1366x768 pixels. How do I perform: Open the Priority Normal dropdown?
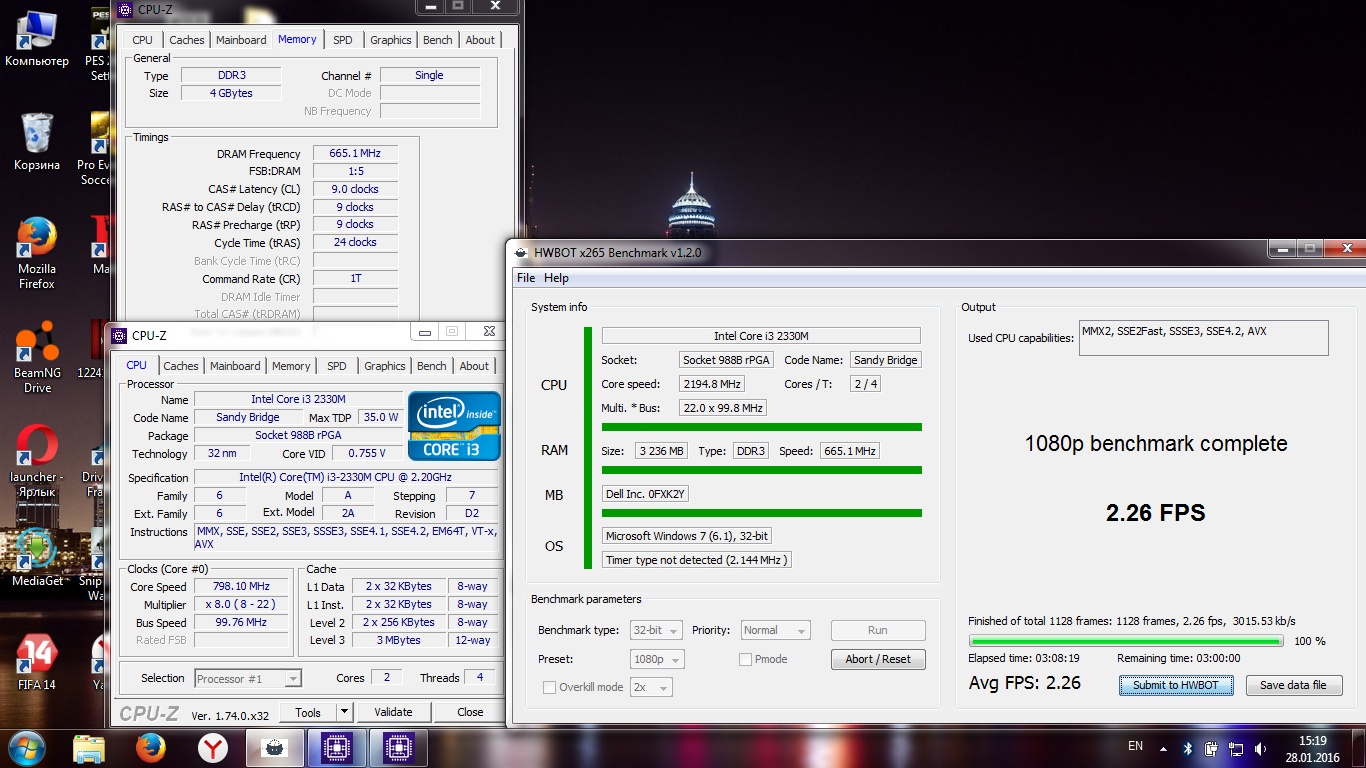point(775,630)
